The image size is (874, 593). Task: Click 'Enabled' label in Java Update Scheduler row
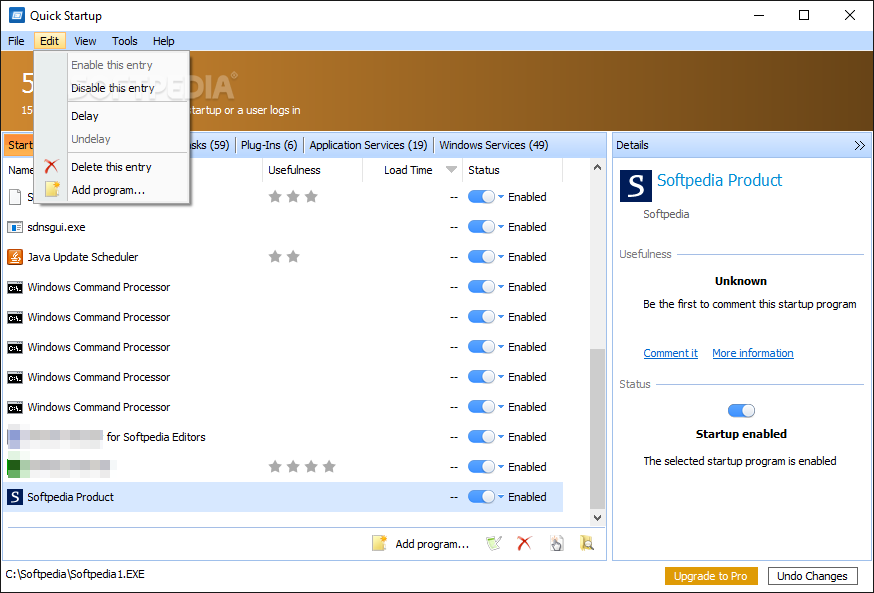[x=527, y=257]
